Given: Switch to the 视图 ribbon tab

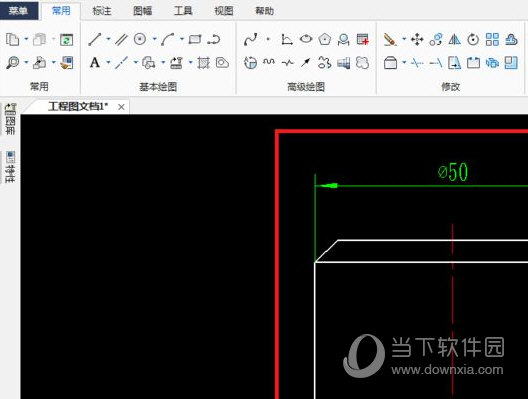Looking at the screenshot, I should 224,11.
